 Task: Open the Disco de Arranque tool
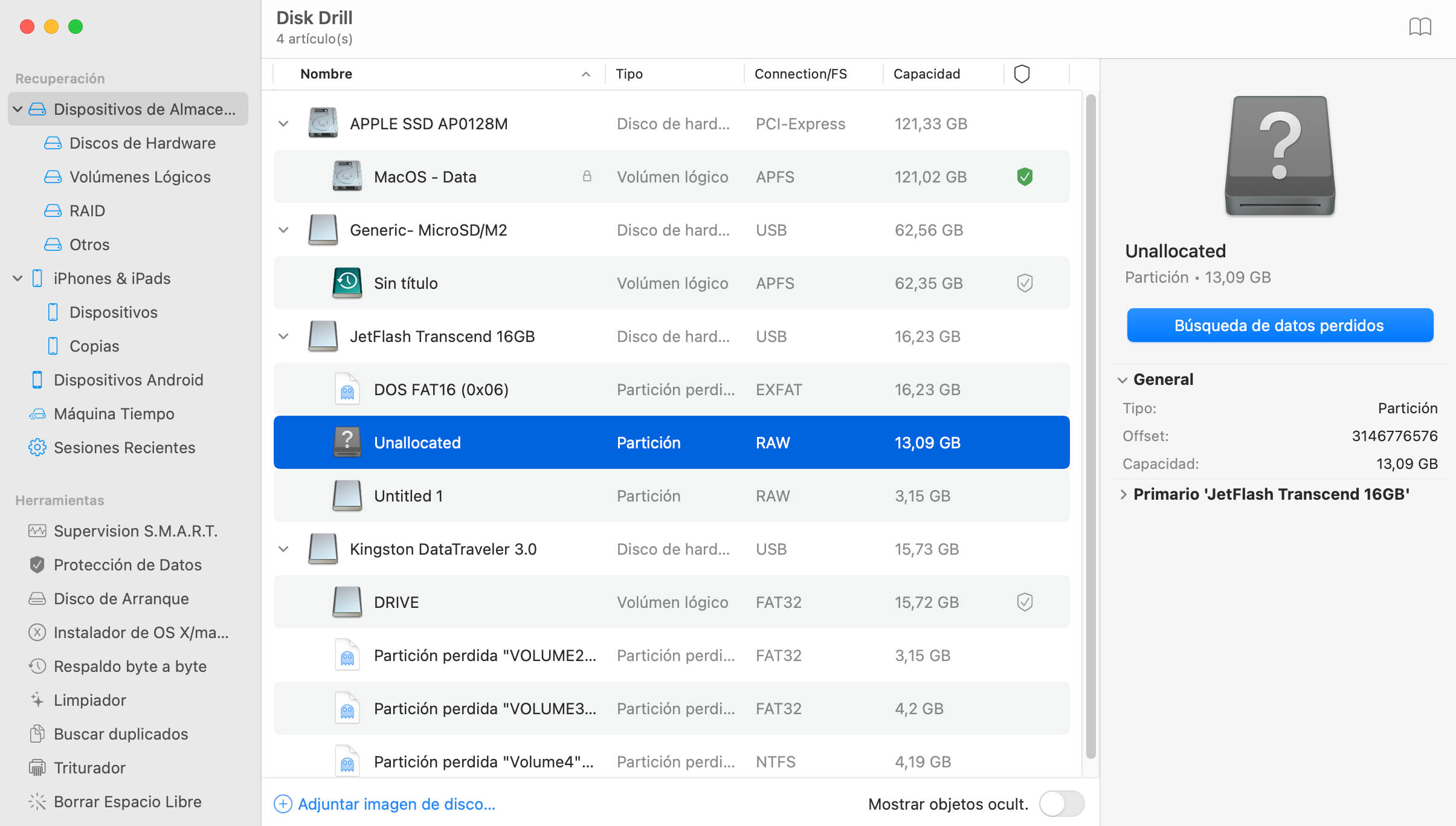(121, 598)
